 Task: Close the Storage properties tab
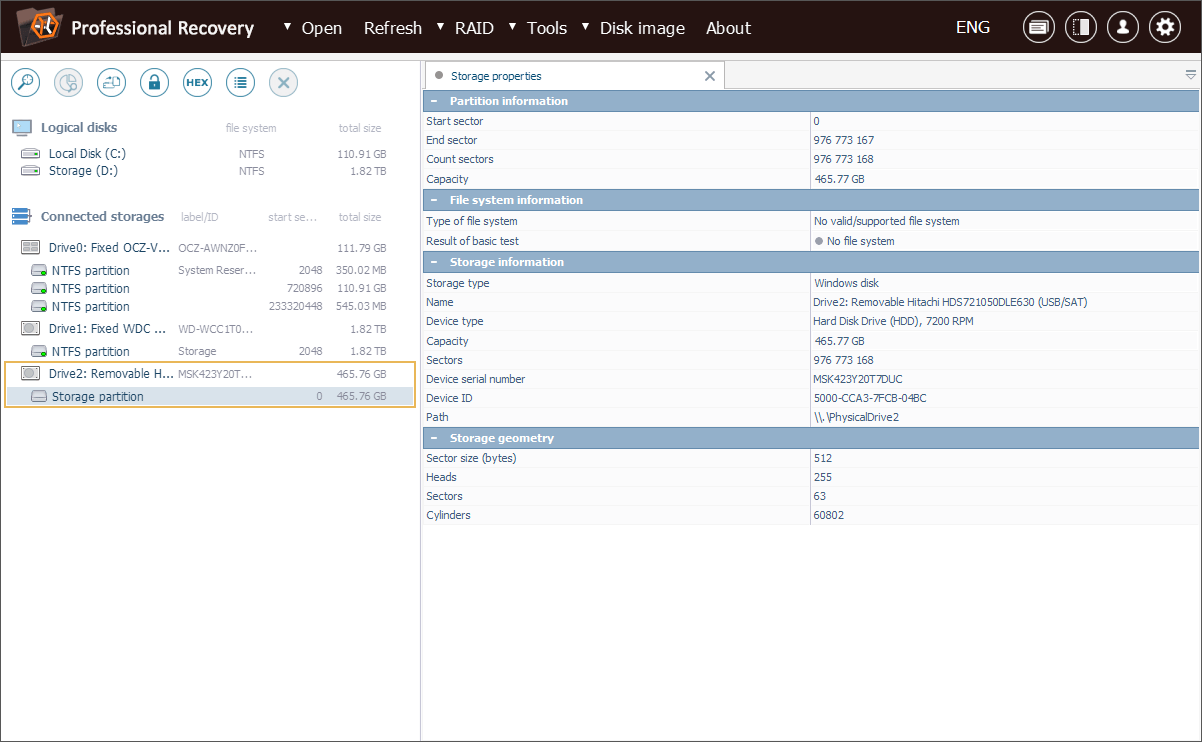click(x=710, y=76)
